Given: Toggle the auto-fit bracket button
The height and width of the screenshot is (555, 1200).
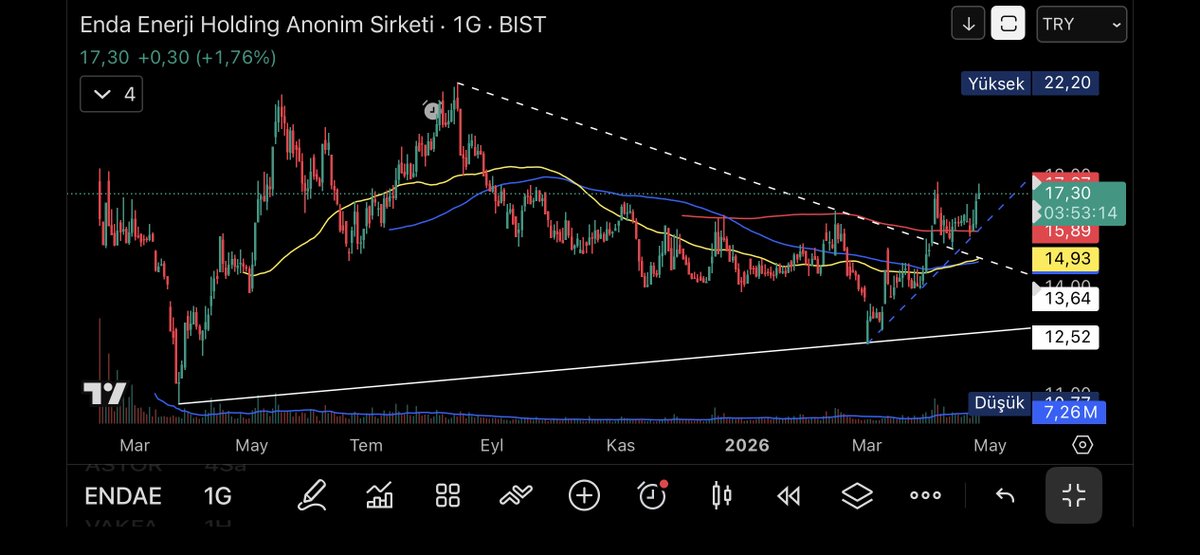Looking at the screenshot, I should click(1008, 24).
